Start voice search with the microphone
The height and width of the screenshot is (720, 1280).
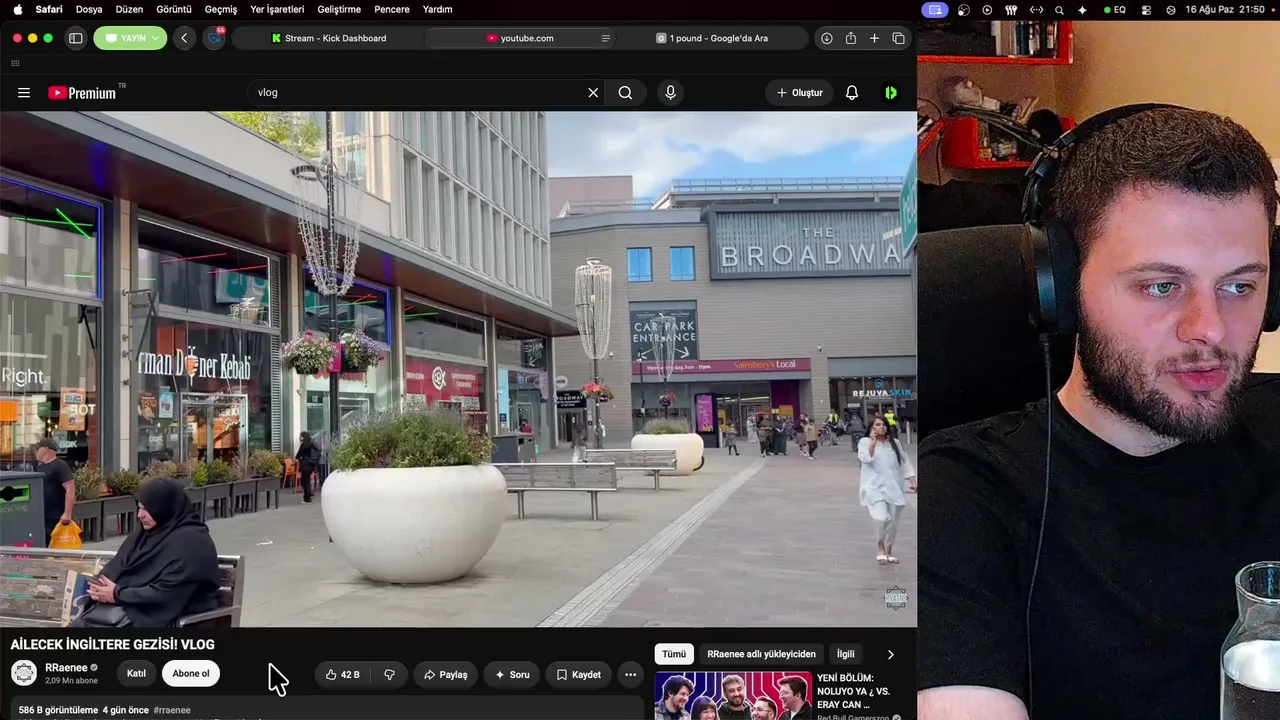(x=670, y=93)
